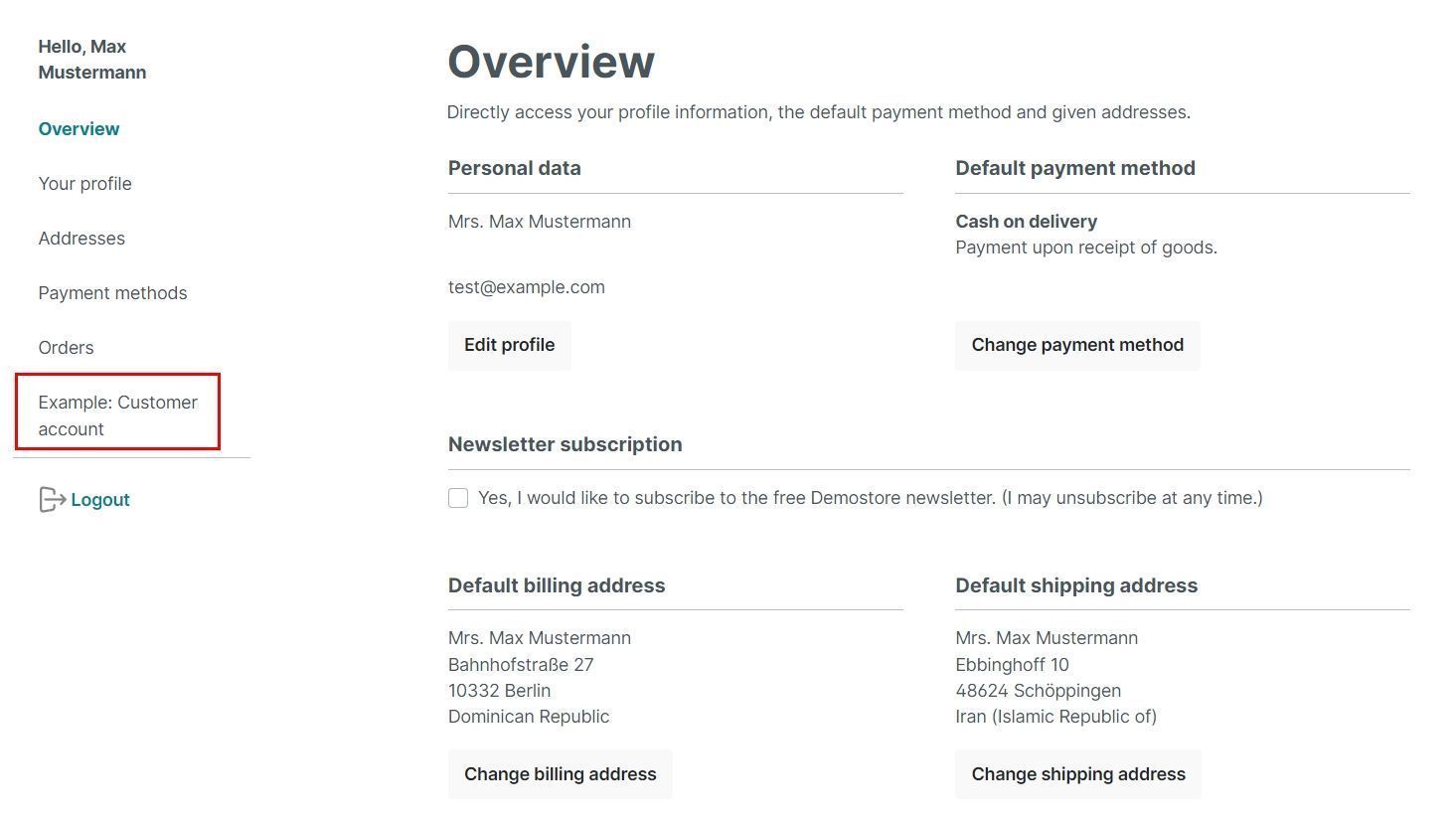Click the Edit profile button
The height and width of the screenshot is (824, 1456).
(x=509, y=345)
